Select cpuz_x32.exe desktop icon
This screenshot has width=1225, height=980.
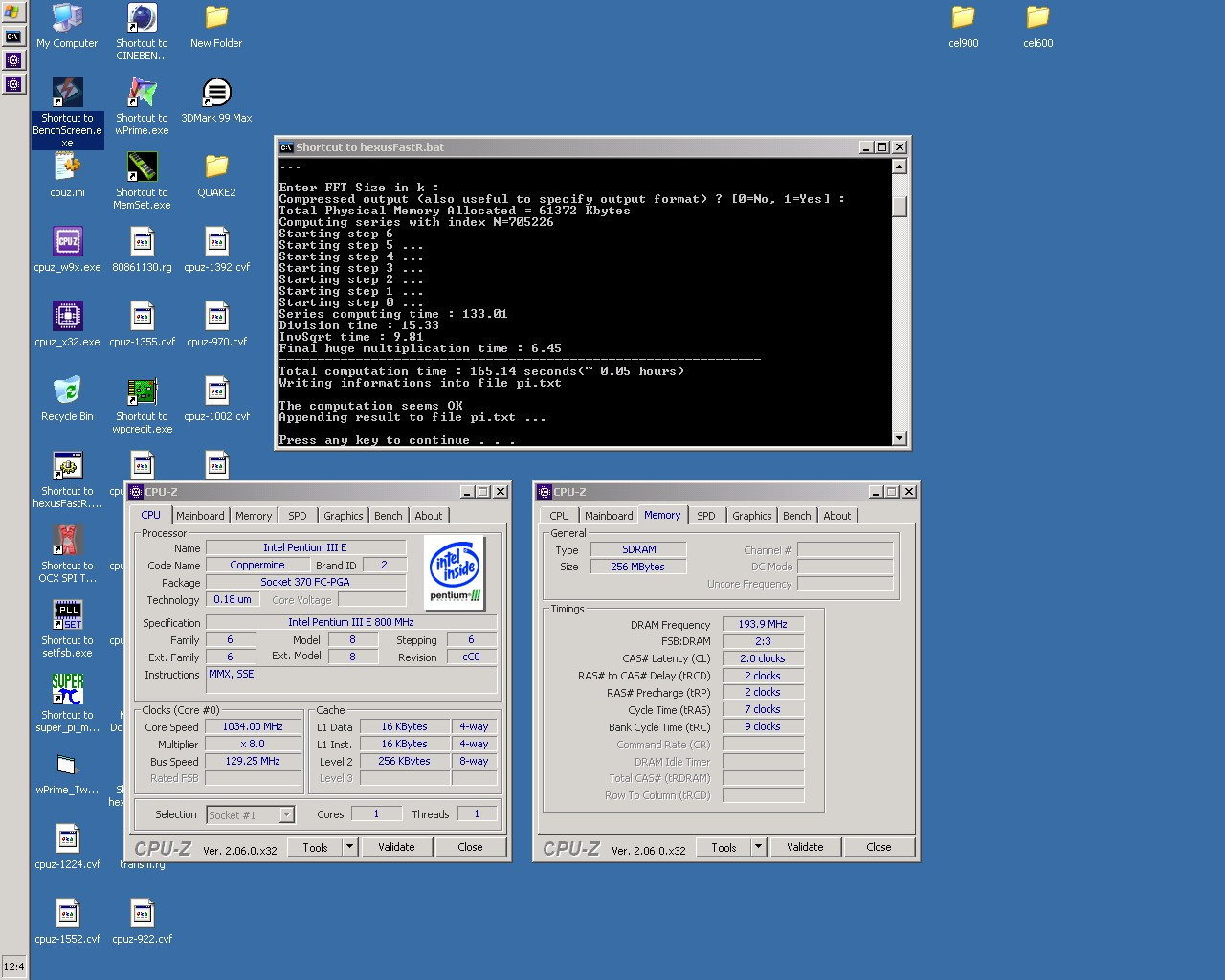[x=67, y=325]
